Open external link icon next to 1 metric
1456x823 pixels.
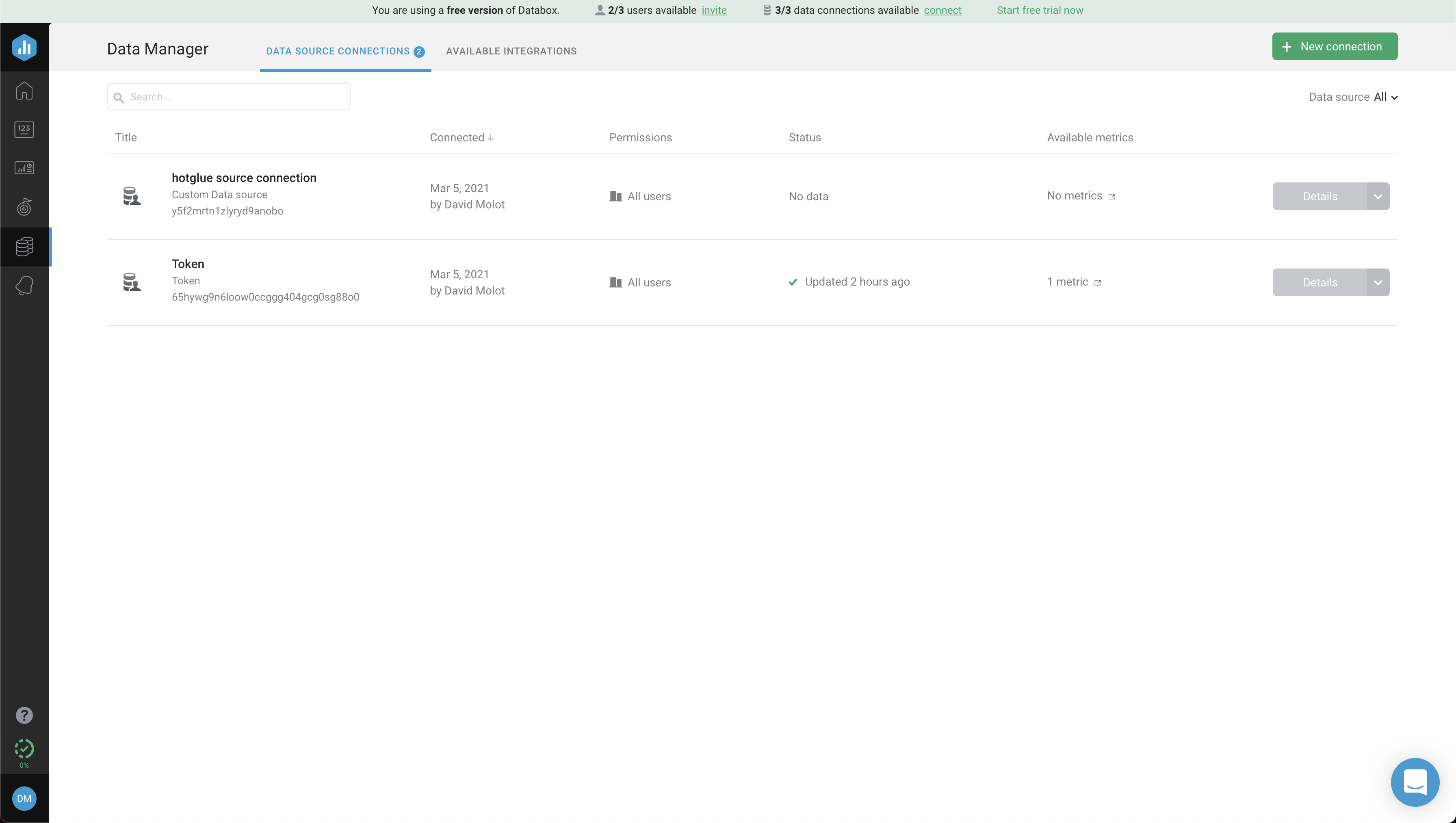[1098, 283]
